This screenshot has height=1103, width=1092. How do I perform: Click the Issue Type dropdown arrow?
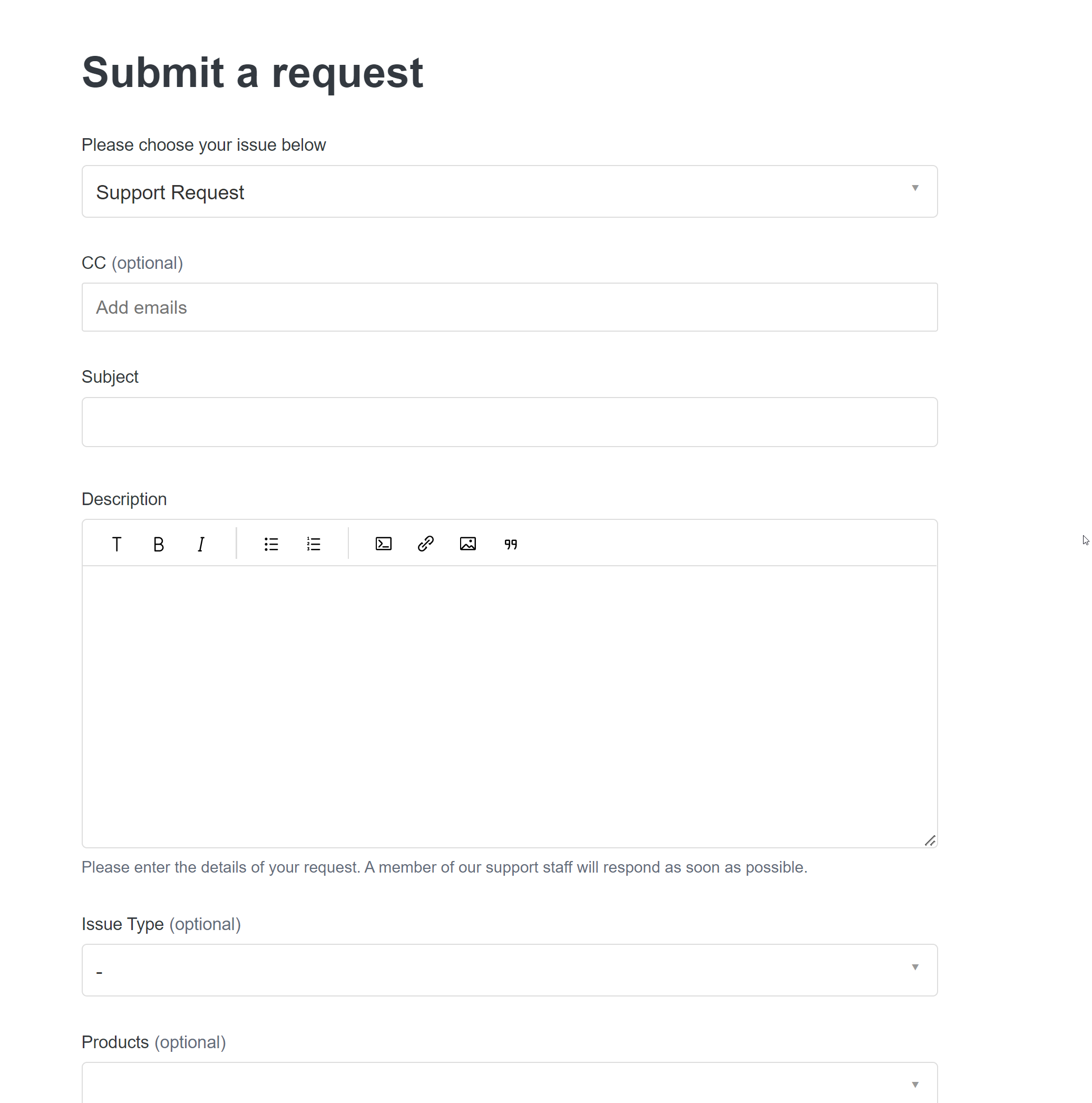pos(915,967)
